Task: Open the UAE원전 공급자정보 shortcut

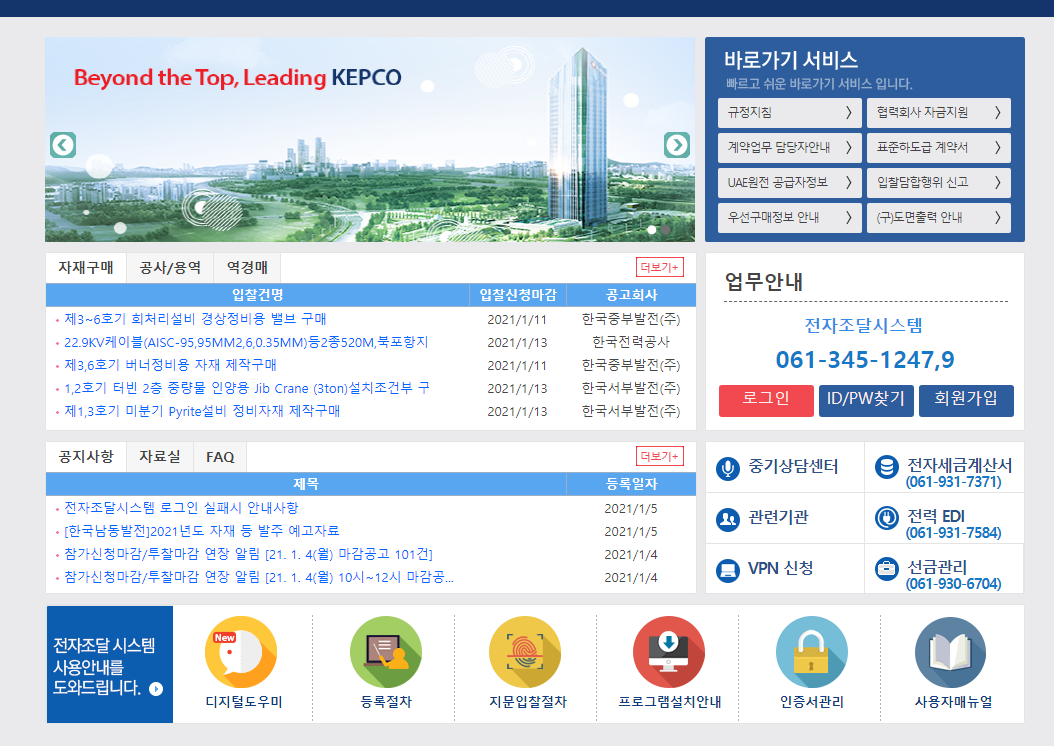Action: [790, 182]
